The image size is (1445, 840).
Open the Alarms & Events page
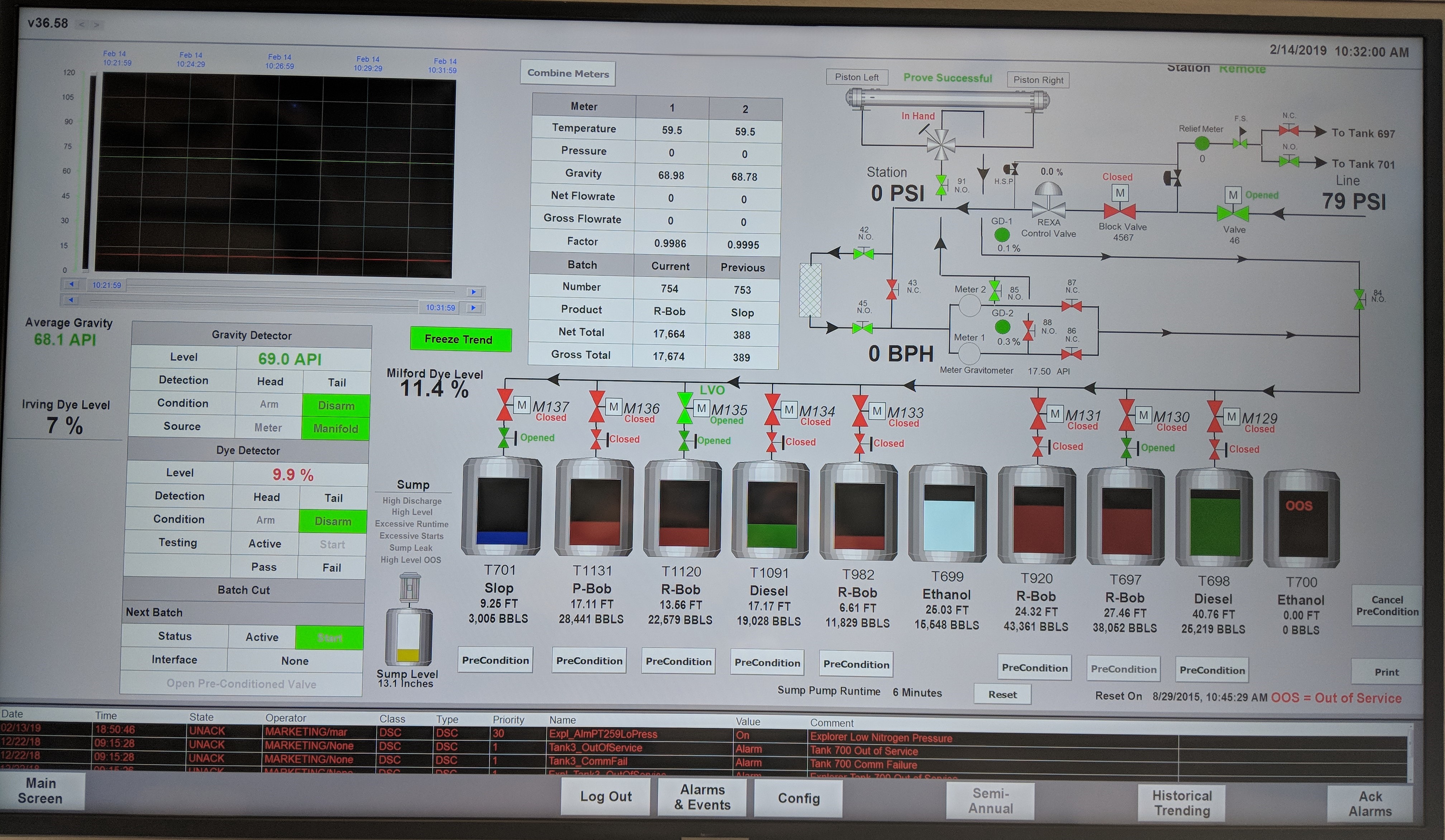click(x=702, y=797)
